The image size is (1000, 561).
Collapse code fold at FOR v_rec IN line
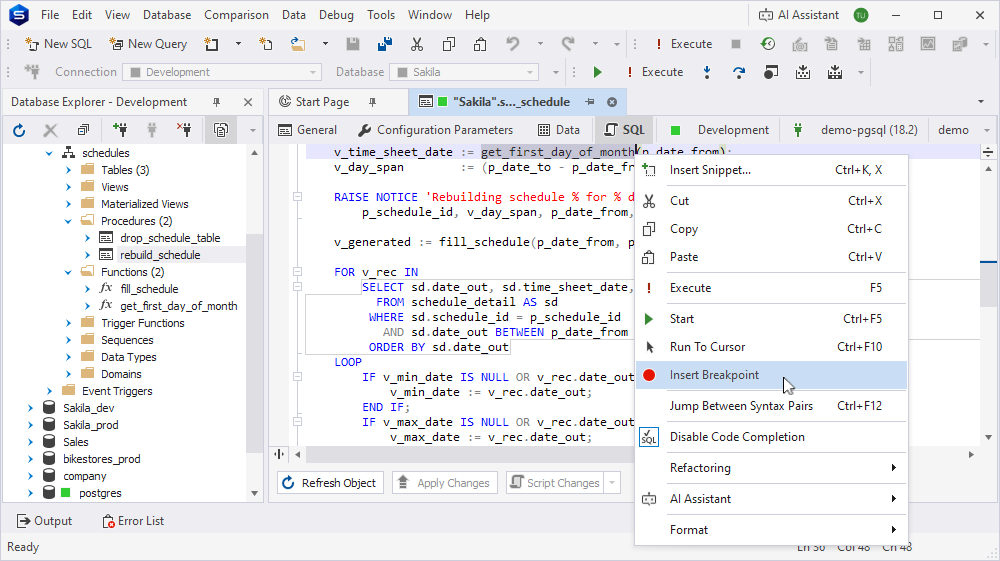[297, 272]
